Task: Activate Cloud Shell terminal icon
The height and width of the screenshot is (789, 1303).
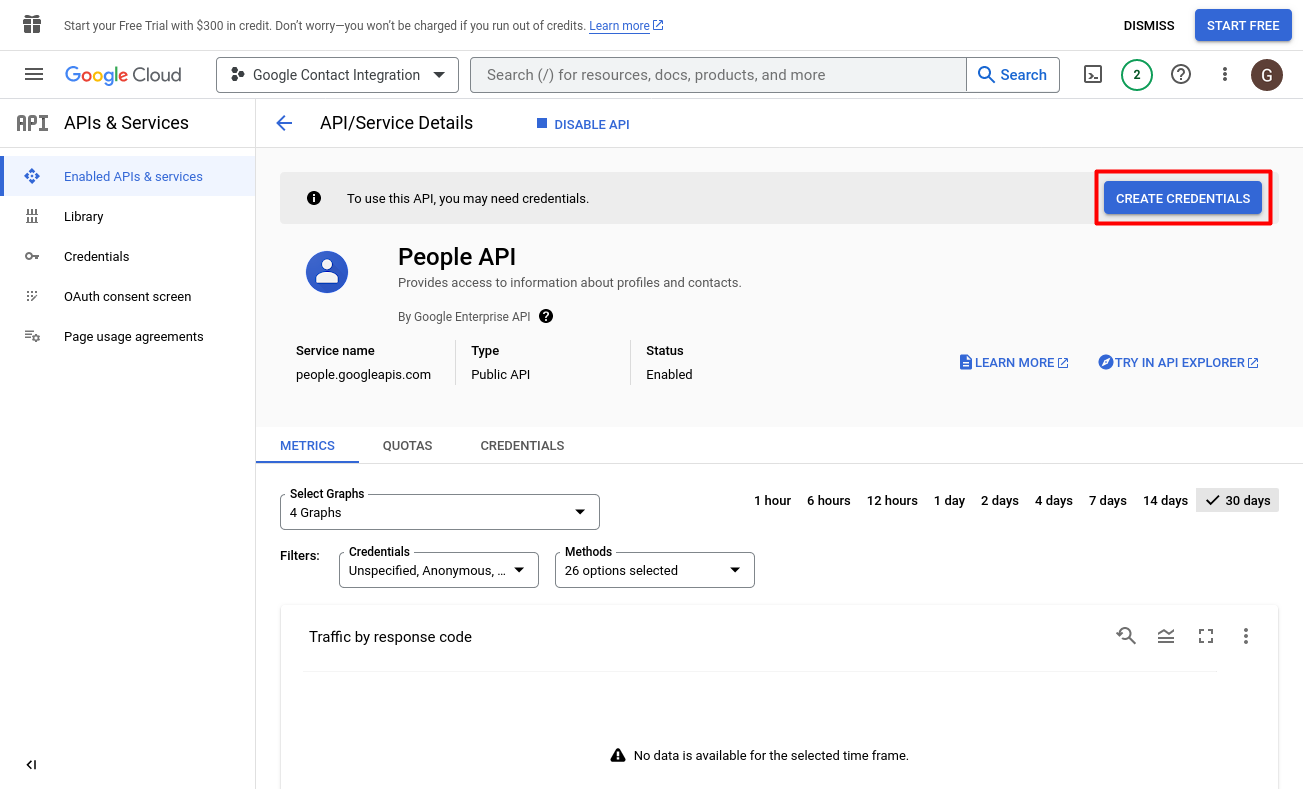Action: 1093,74
